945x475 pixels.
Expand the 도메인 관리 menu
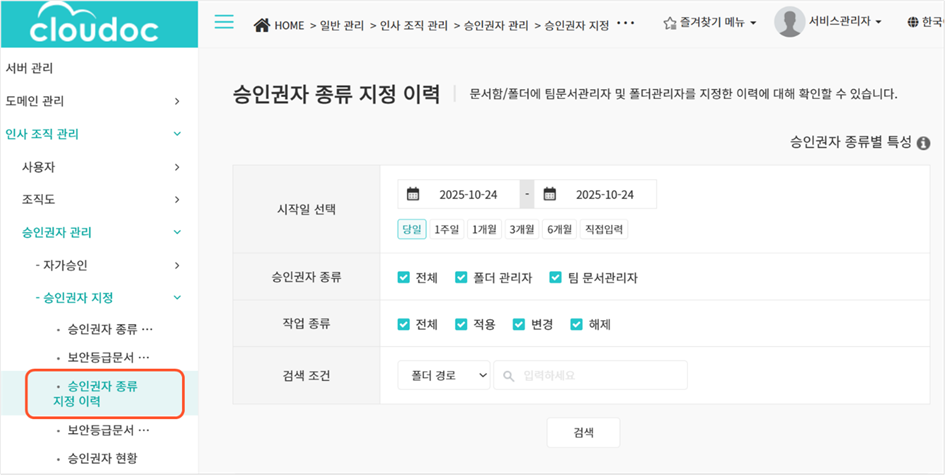177,101
